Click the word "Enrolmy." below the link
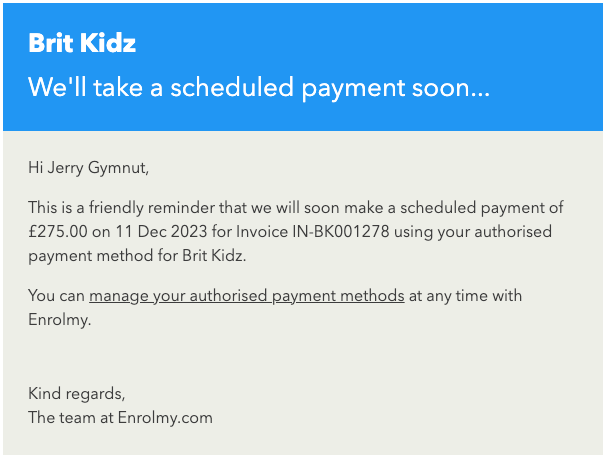 click(x=59, y=320)
